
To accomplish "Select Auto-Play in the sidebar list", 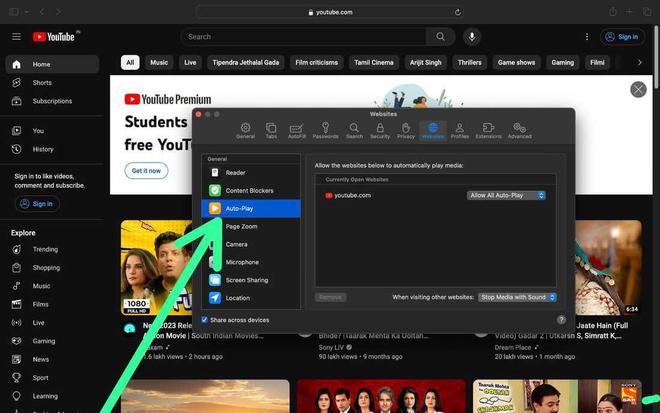I will pyautogui.click(x=251, y=208).
